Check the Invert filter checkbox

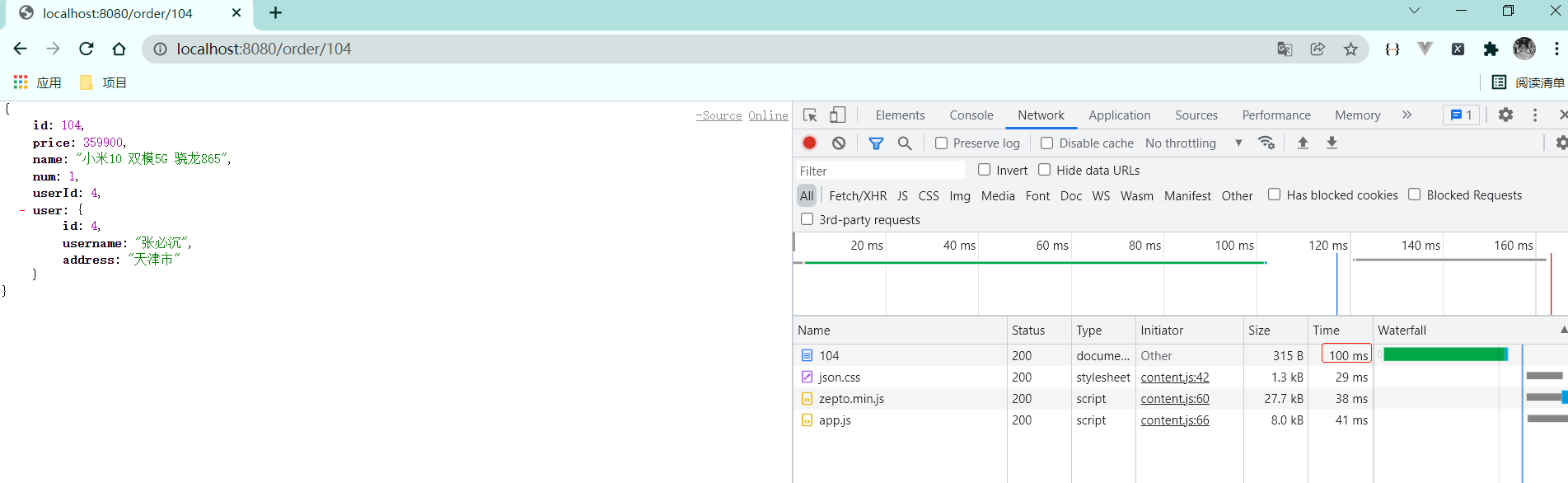pos(984,170)
